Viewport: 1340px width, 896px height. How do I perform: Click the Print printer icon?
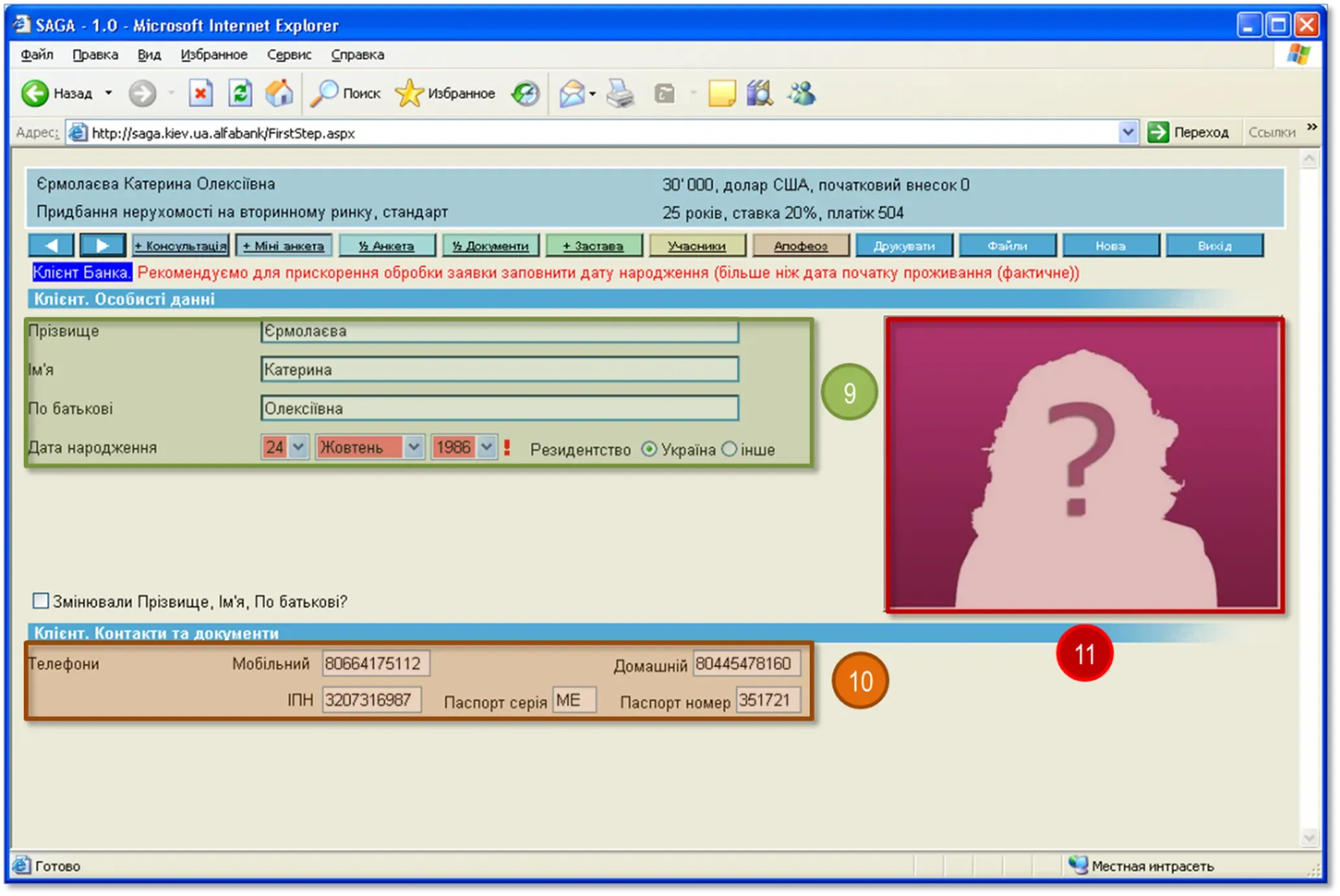point(620,93)
